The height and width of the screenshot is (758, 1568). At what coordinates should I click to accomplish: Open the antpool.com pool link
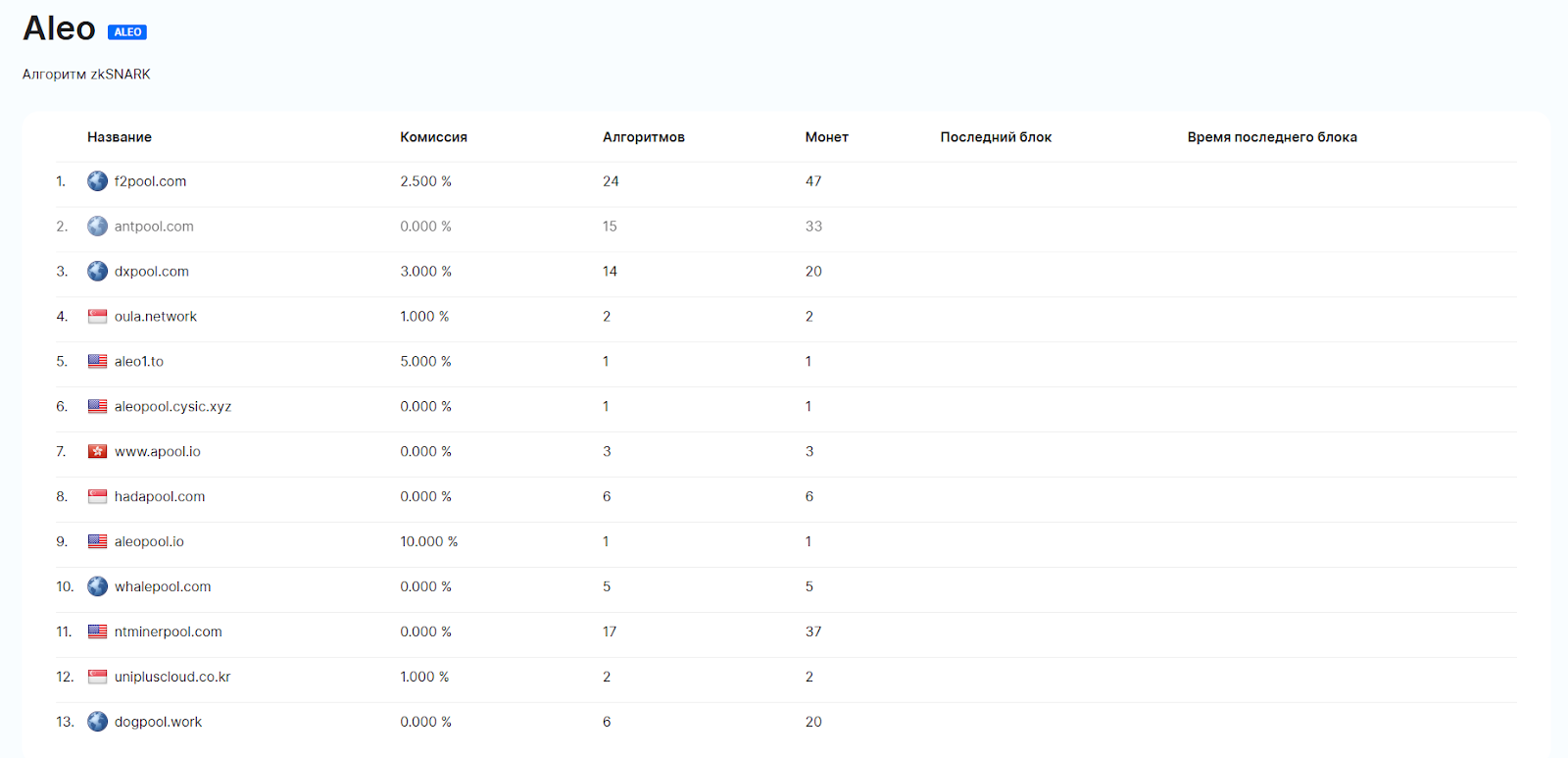tap(154, 227)
